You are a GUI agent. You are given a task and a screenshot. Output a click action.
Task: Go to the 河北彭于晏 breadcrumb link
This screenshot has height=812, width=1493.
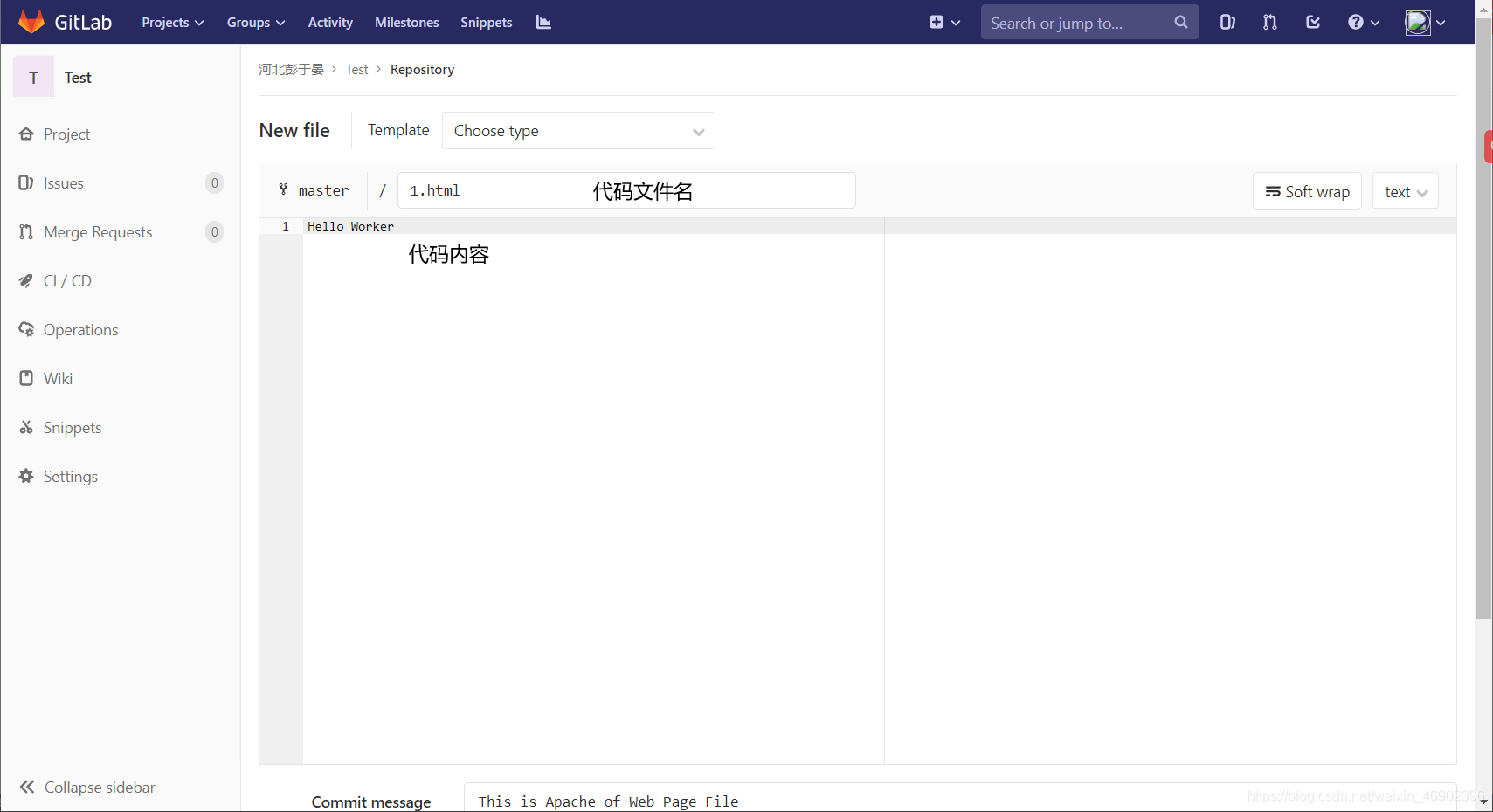coord(291,69)
